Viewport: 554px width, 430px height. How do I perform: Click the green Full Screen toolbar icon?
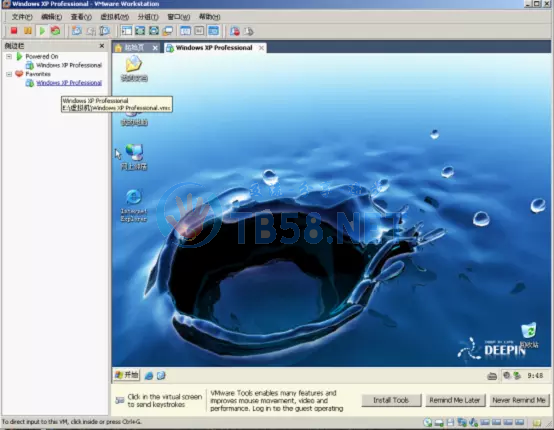pyautogui.click(x=140, y=31)
